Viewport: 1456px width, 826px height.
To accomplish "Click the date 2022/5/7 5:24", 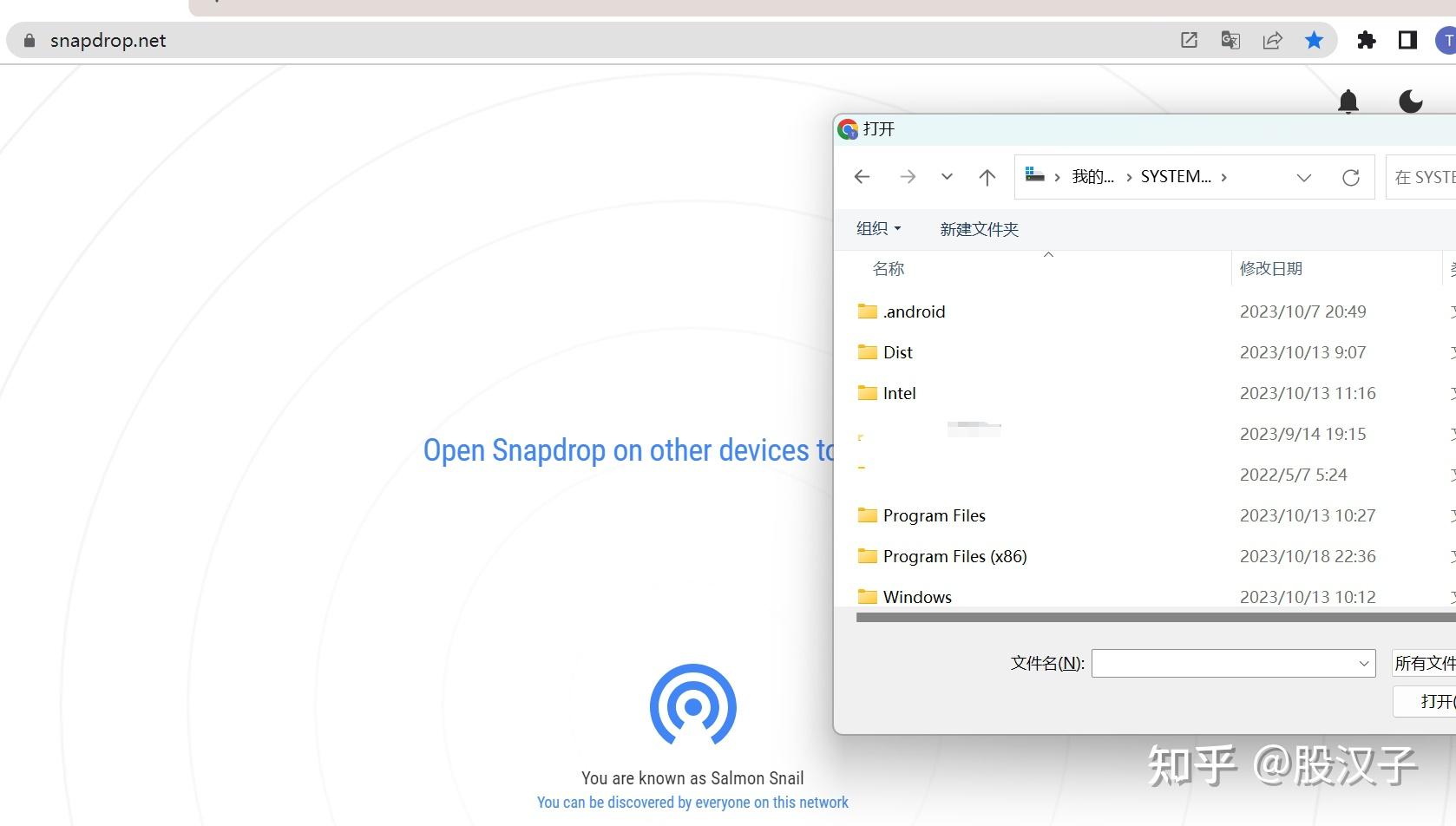I will coord(1294,475).
